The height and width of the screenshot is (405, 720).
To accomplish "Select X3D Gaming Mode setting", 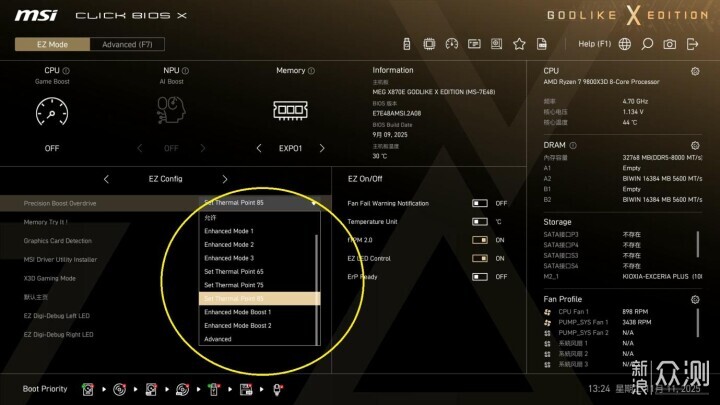I will click(x=50, y=278).
